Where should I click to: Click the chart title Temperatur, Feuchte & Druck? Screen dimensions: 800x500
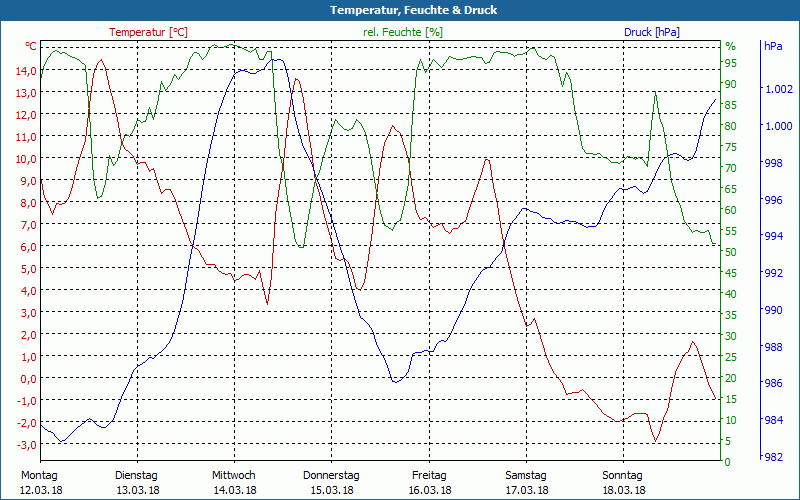click(x=400, y=10)
